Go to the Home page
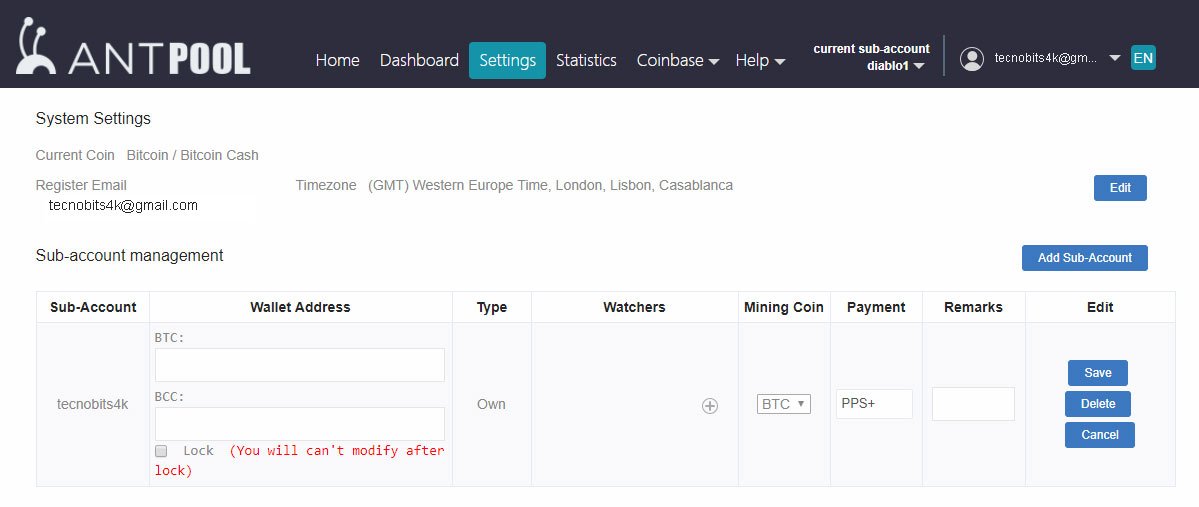The height and width of the screenshot is (507, 1199). (x=337, y=60)
